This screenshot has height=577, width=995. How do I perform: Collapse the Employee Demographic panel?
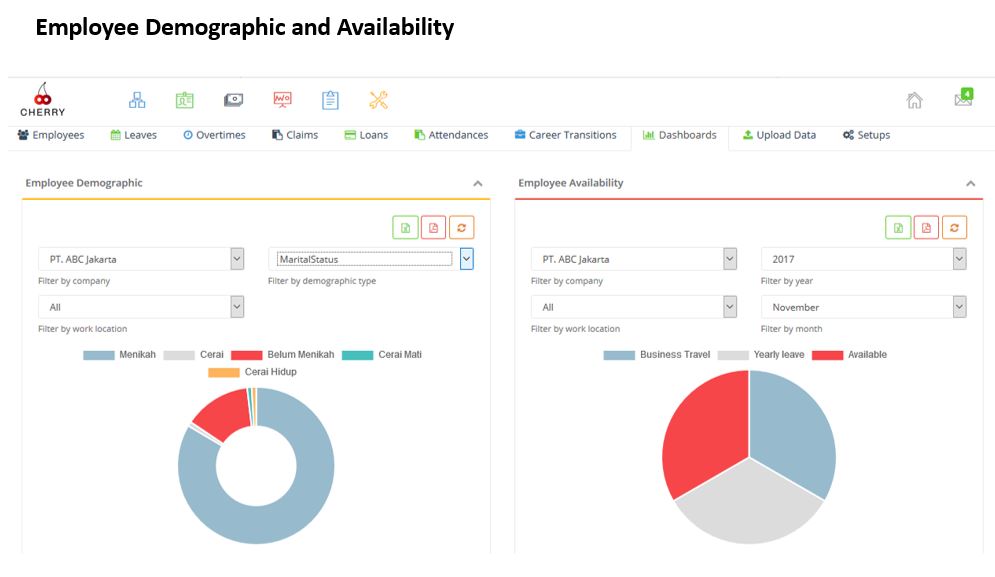[x=478, y=184]
